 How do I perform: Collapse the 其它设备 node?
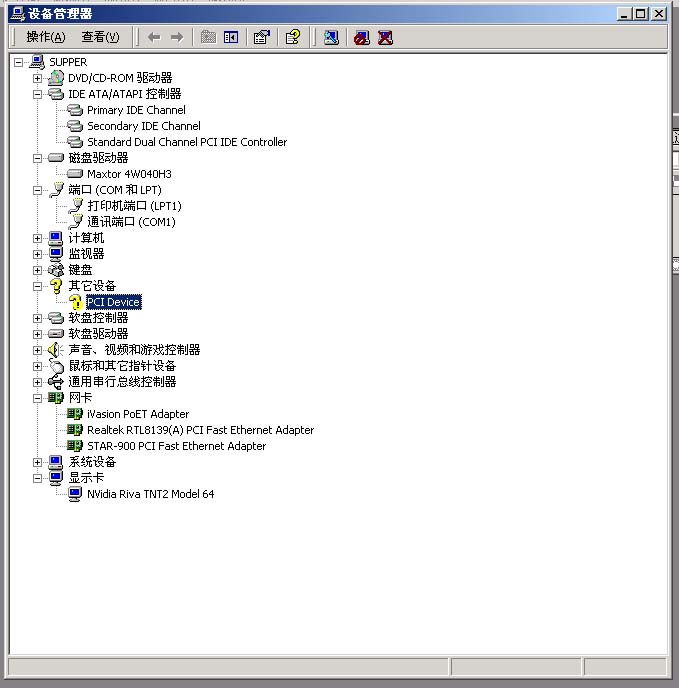(37, 286)
